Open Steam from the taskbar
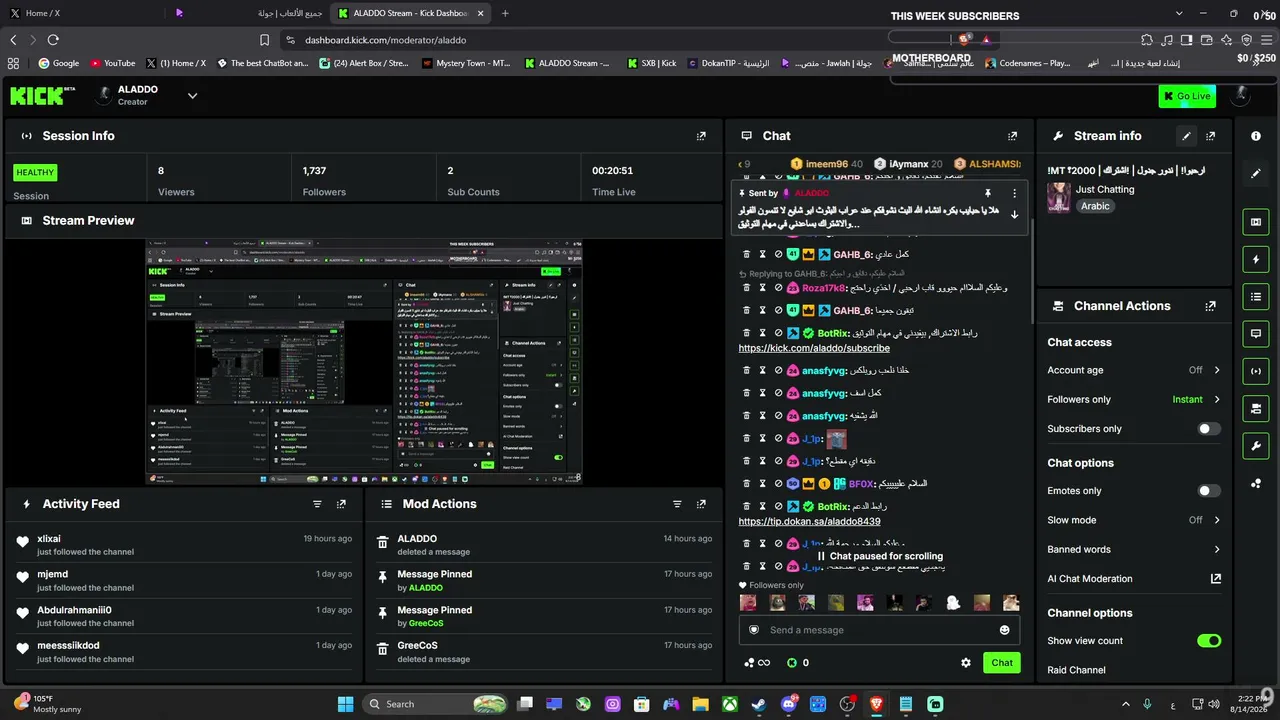 (759, 704)
